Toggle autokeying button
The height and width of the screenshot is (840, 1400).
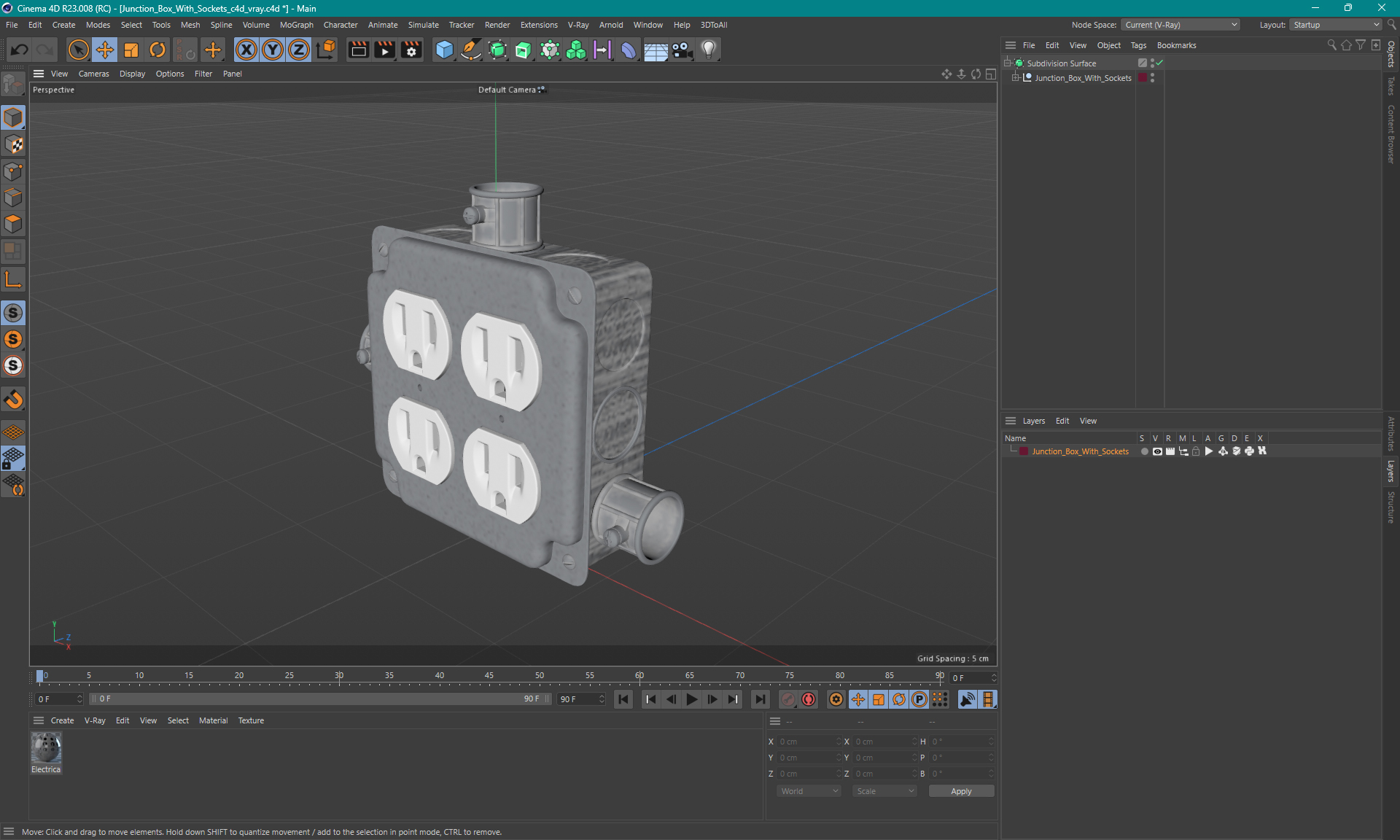(809, 699)
